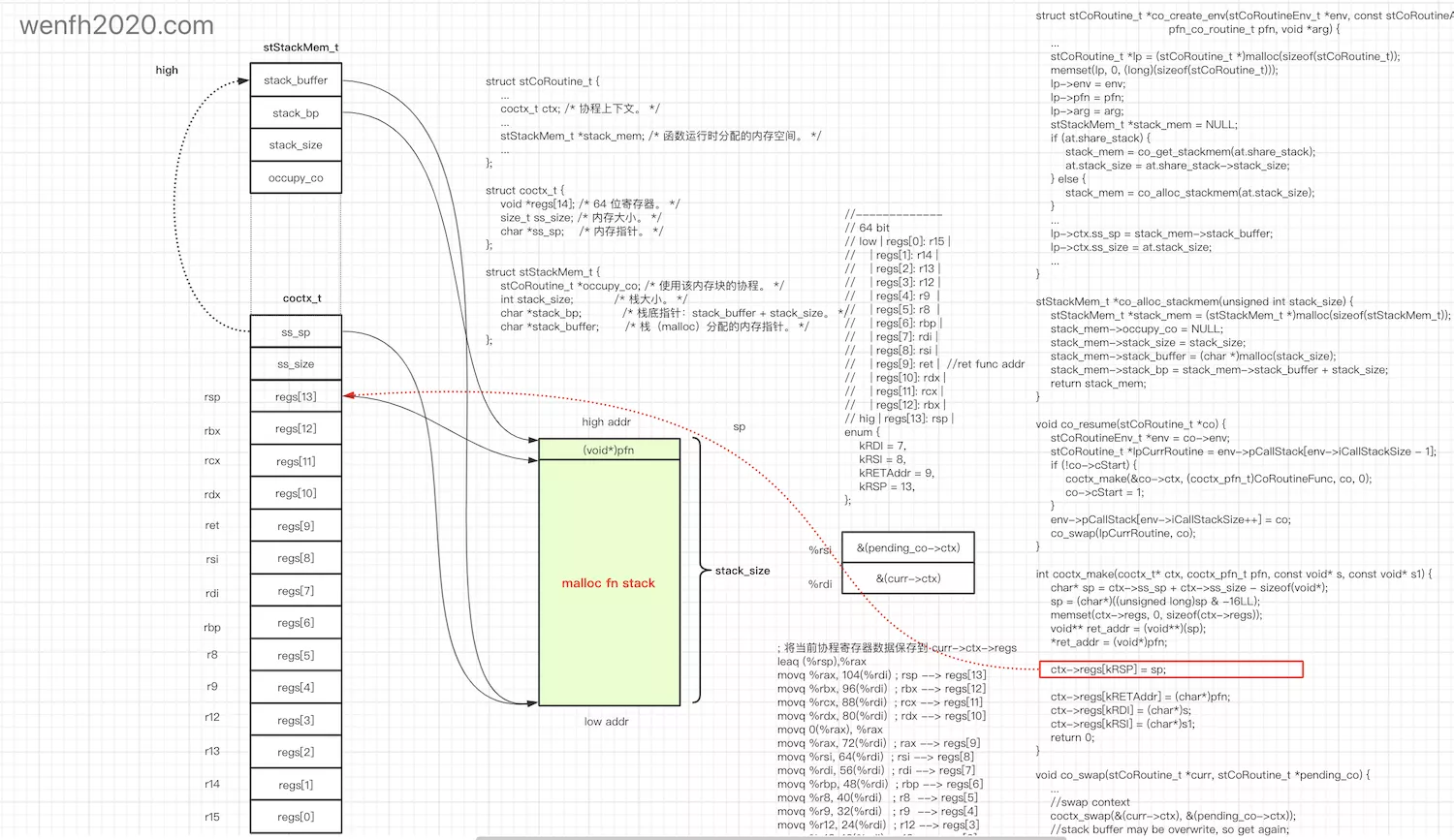Select the &(pending_co->ctx) box
The height and width of the screenshot is (840, 1454).
click(x=908, y=547)
